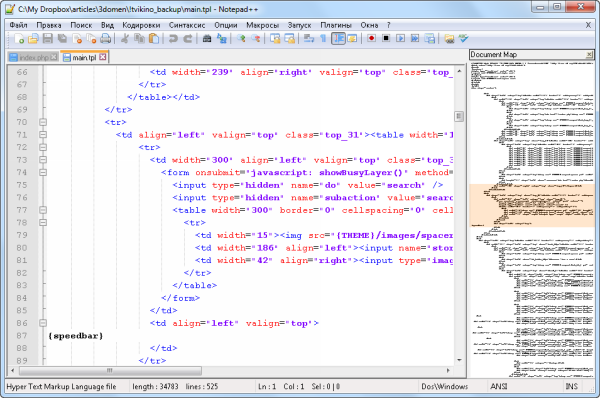Open the Правка menu
The height and width of the screenshot is (398, 600).
point(49,25)
